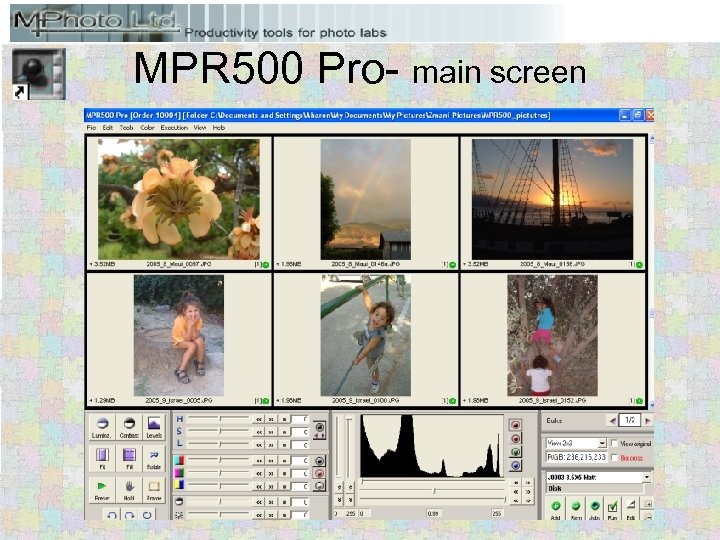This screenshot has width=720, height=540.
Task: Click the green Remove button in queue panel
Action: pos(576,509)
